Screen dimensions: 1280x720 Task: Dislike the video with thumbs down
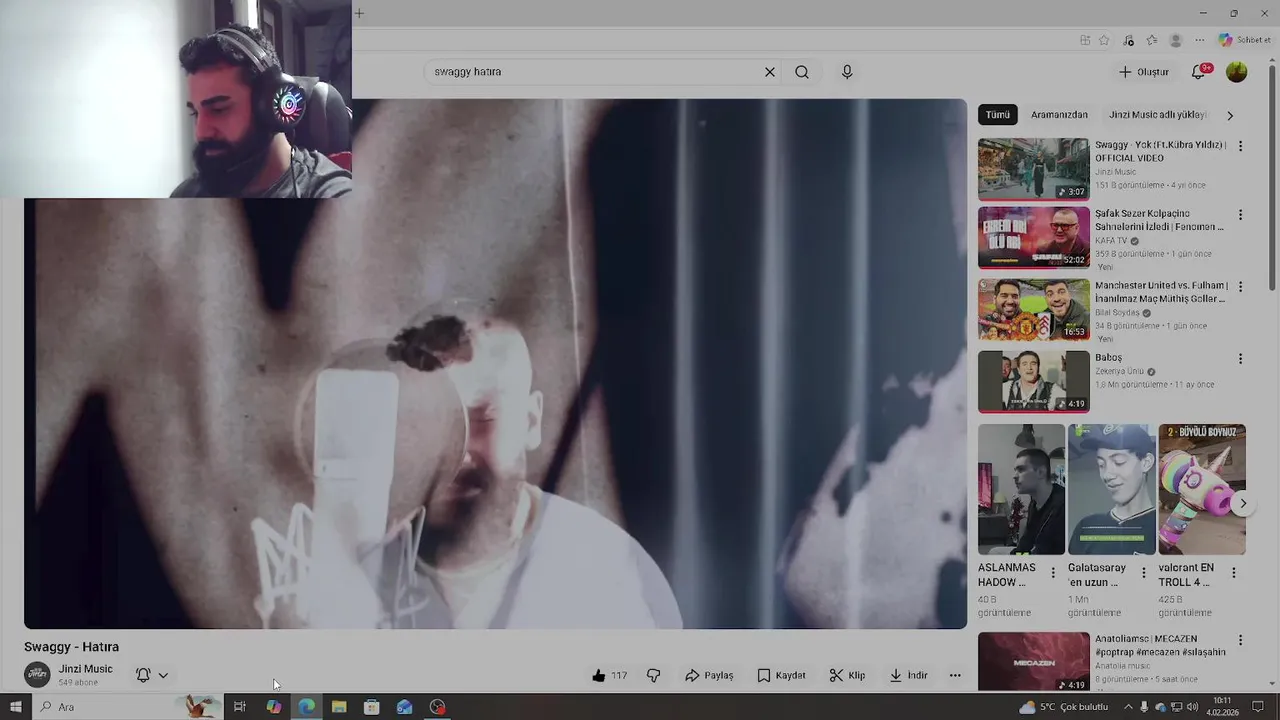click(x=654, y=675)
